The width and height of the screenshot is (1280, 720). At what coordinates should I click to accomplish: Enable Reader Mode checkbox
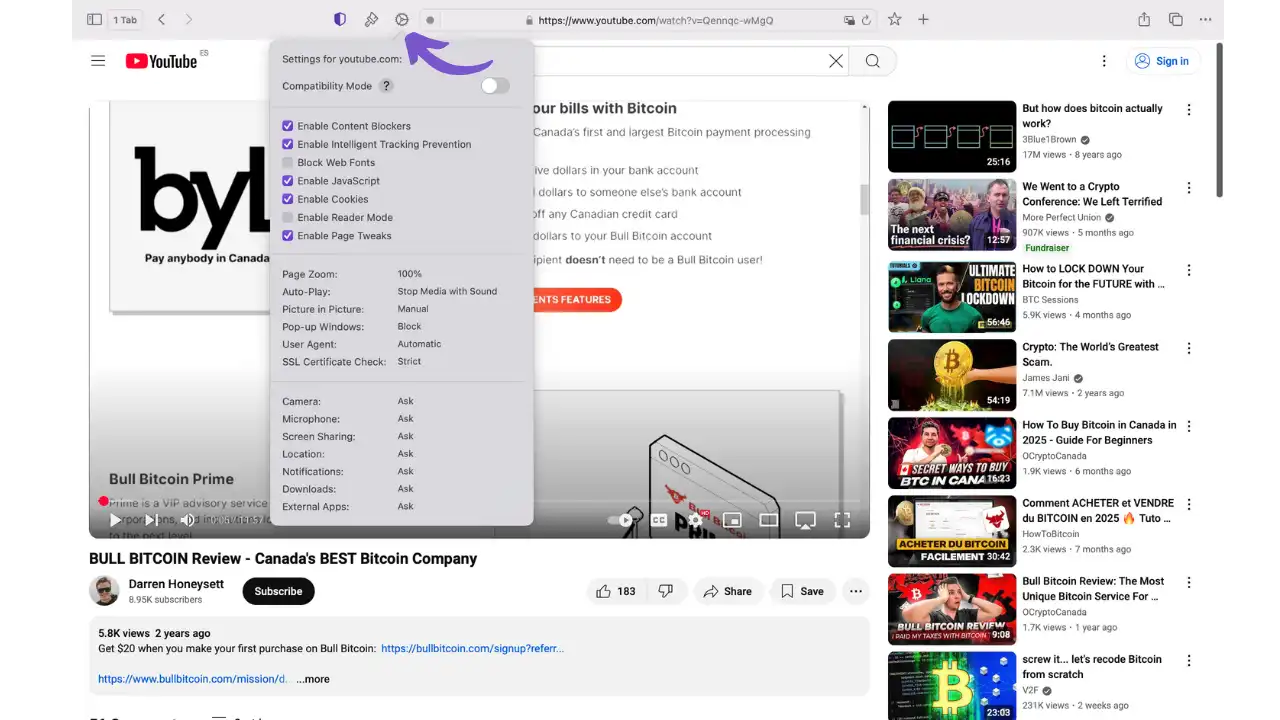(x=288, y=217)
